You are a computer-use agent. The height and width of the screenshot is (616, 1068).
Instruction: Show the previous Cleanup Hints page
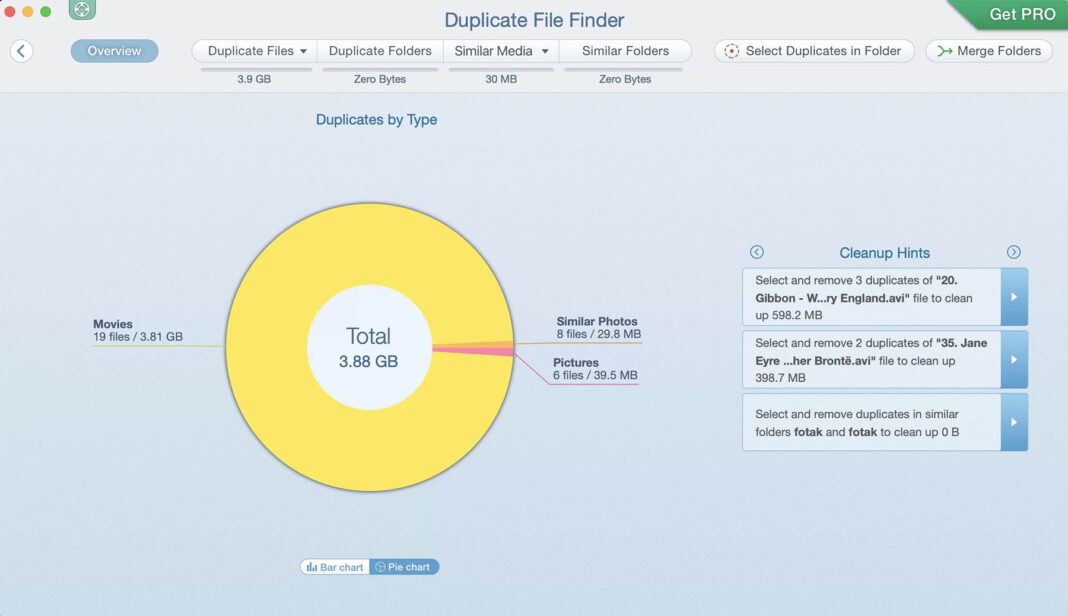point(757,252)
